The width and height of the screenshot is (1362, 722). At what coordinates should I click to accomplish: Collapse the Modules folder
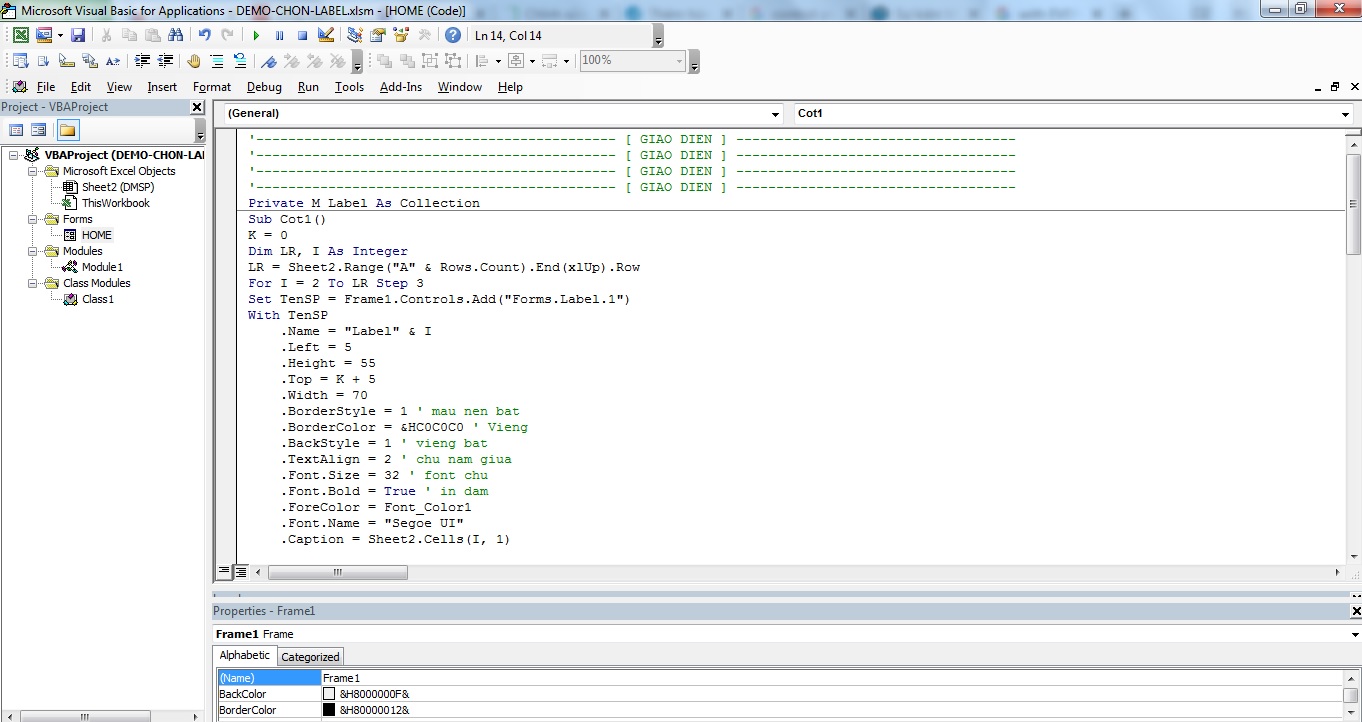tap(32, 251)
